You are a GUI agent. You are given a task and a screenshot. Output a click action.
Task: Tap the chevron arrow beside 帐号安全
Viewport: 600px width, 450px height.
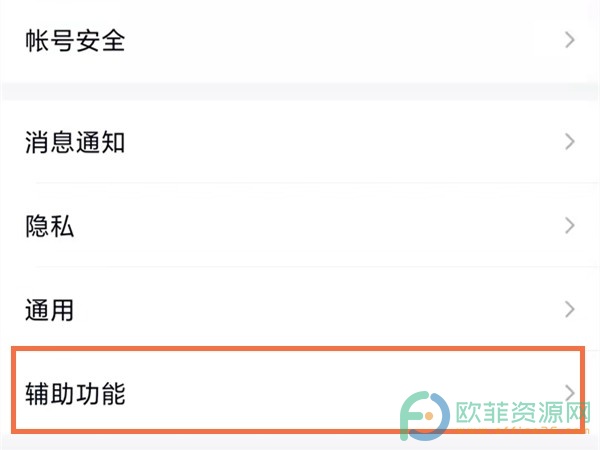click(x=570, y=40)
